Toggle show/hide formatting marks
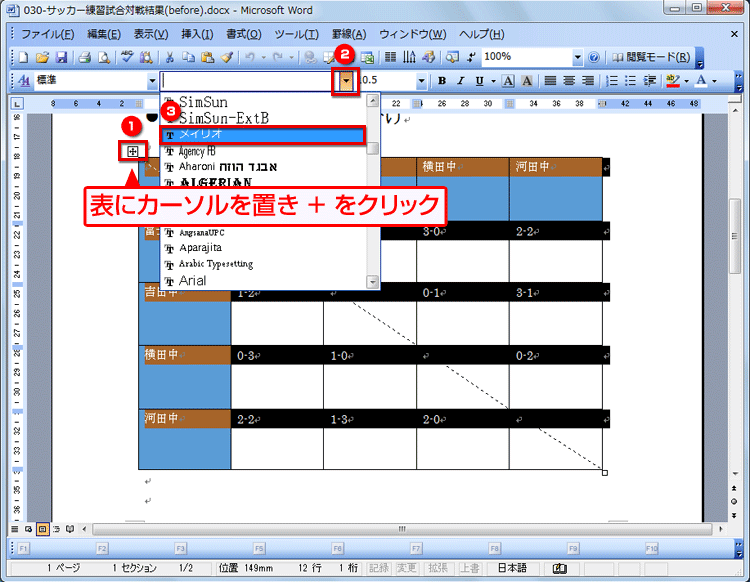The height and width of the screenshot is (582, 750). (x=472, y=57)
